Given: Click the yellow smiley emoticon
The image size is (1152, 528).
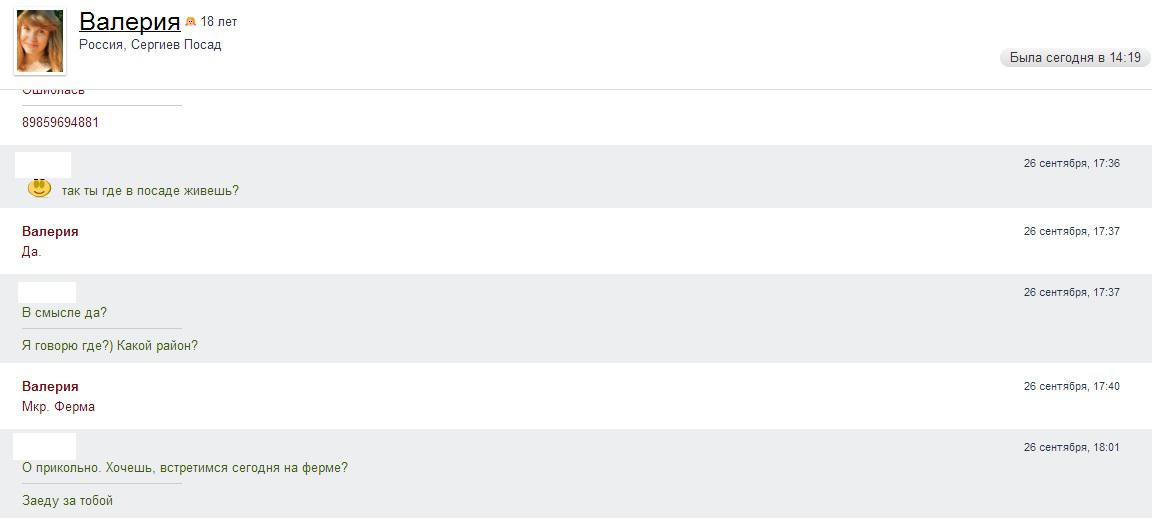Looking at the screenshot, I should (x=39, y=188).
